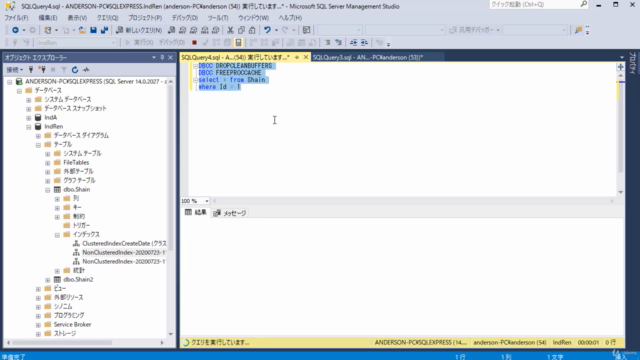Open the 編集(E) menu
This screenshot has width=640, height=360.
[48, 18]
